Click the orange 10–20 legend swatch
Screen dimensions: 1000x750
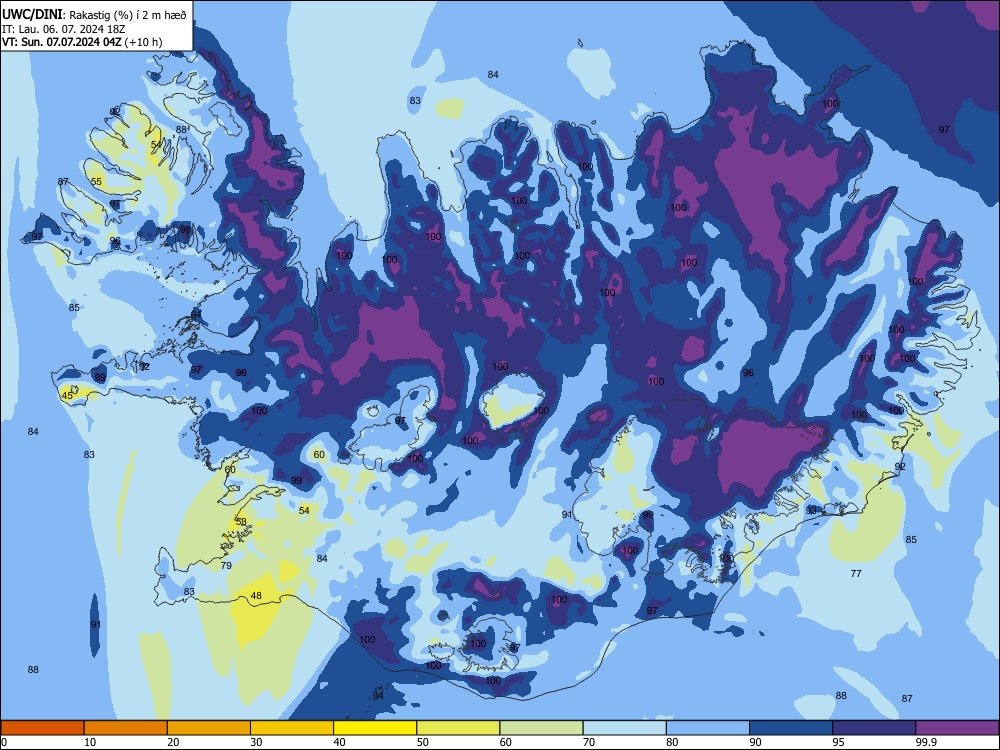(x=126, y=728)
